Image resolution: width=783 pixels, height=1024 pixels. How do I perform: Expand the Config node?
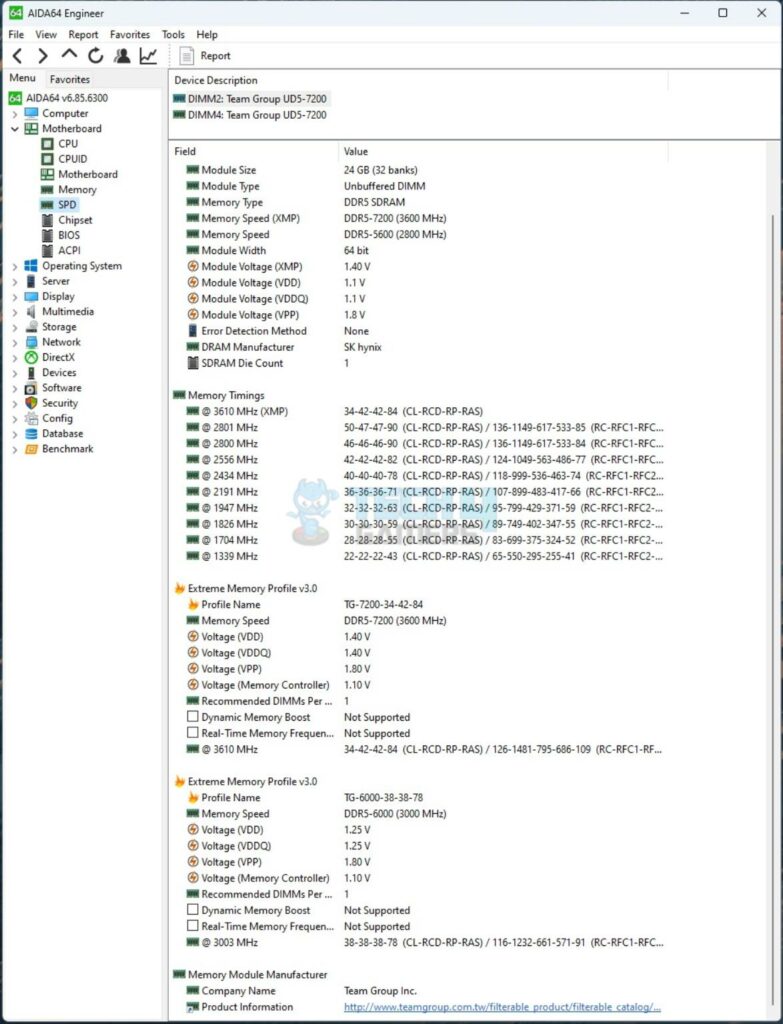[x=15, y=419]
